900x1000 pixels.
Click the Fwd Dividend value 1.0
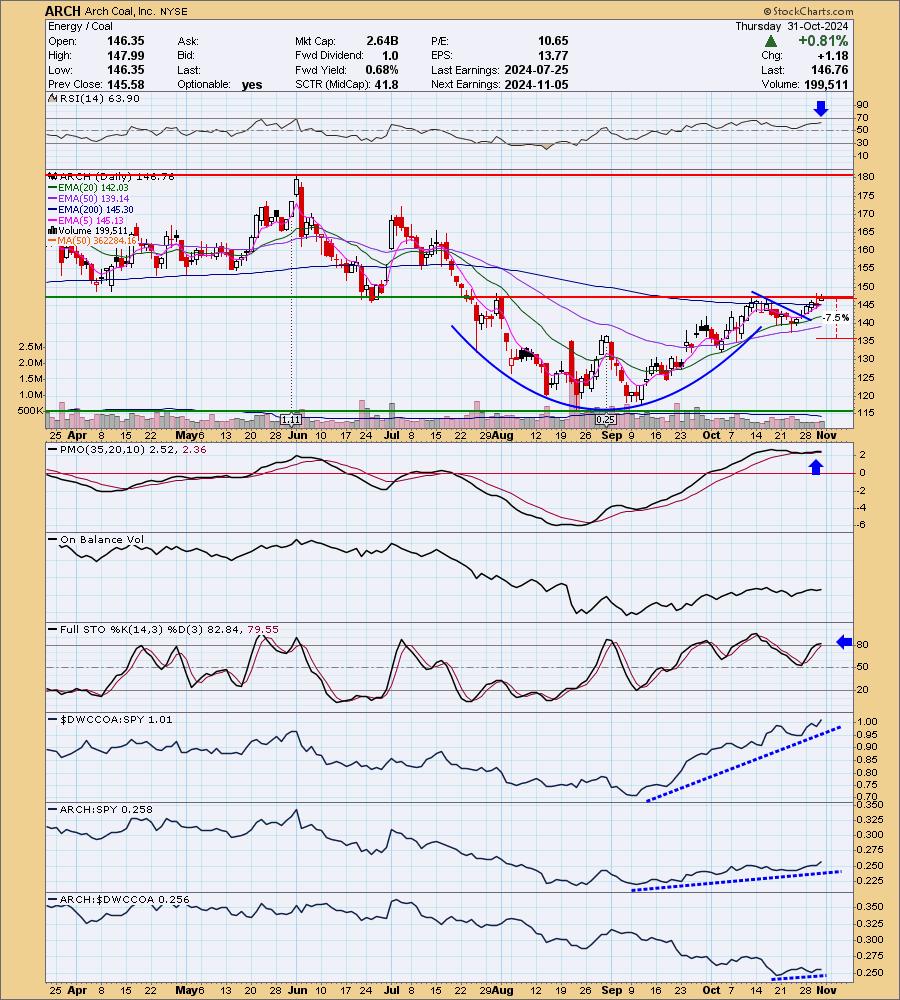390,55
